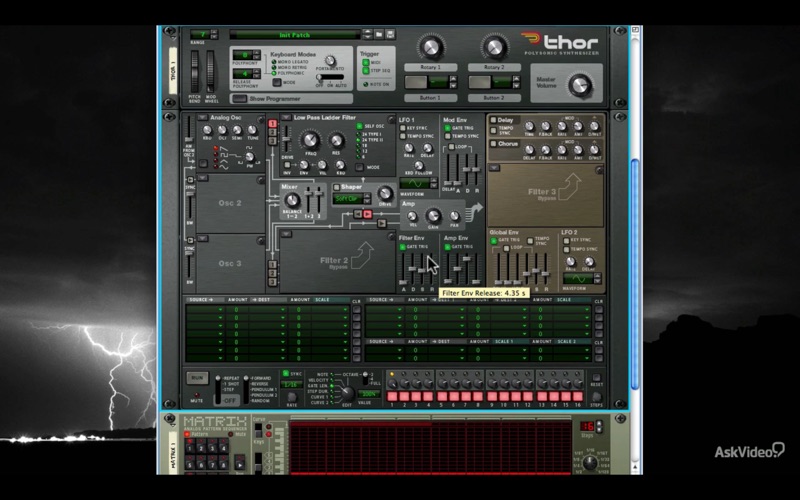Click the LFO 1 Rate knob
This screenshot has height=500, width=800.
coord(409,148)
